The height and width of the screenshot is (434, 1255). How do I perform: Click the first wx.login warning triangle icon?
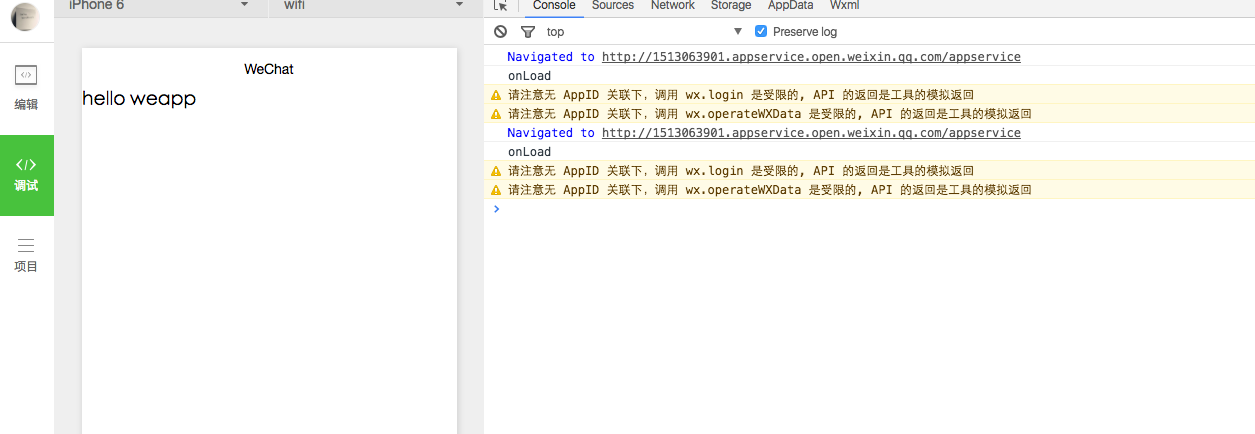click(495, 95)
